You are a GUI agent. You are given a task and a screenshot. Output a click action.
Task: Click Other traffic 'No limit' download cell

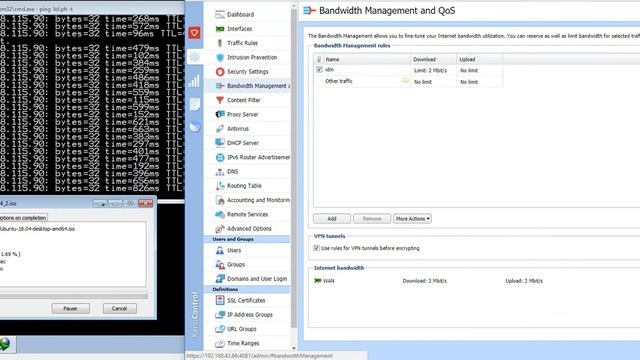click(x=423, y=82)
